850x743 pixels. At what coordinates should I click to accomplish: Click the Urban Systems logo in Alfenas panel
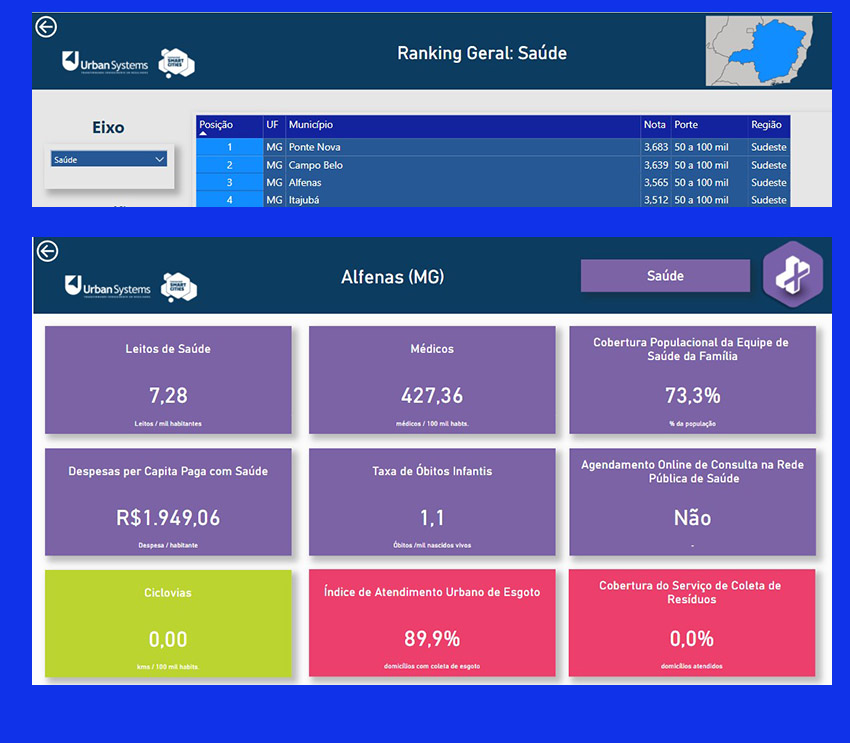107,286
